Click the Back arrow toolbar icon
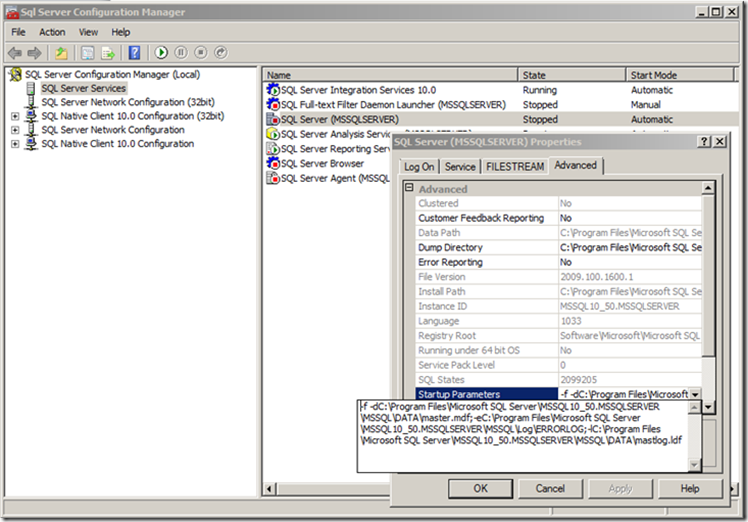The width and height of the screenshot is (748, 522). pyautogui.click(x=15, y=53)
